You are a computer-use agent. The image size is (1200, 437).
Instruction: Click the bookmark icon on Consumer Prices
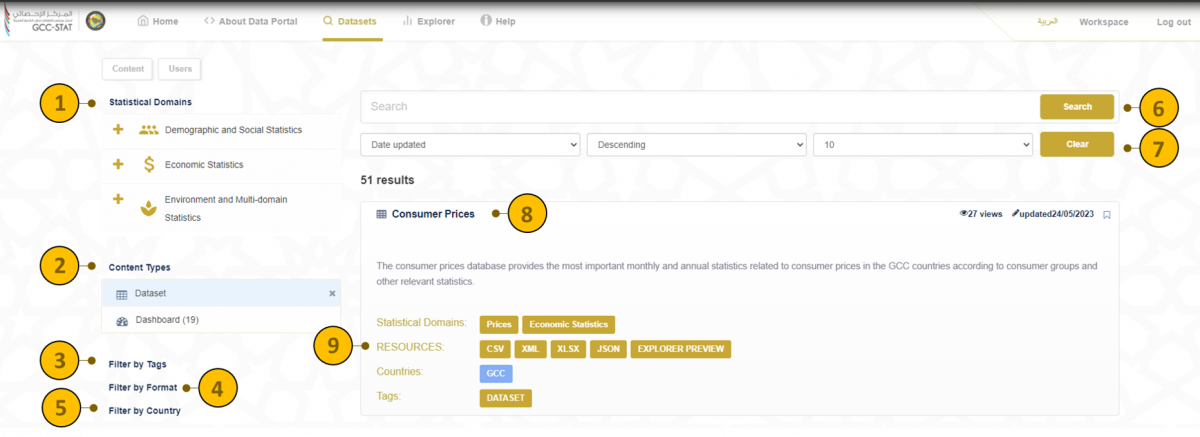click(x=1107, y=214)
